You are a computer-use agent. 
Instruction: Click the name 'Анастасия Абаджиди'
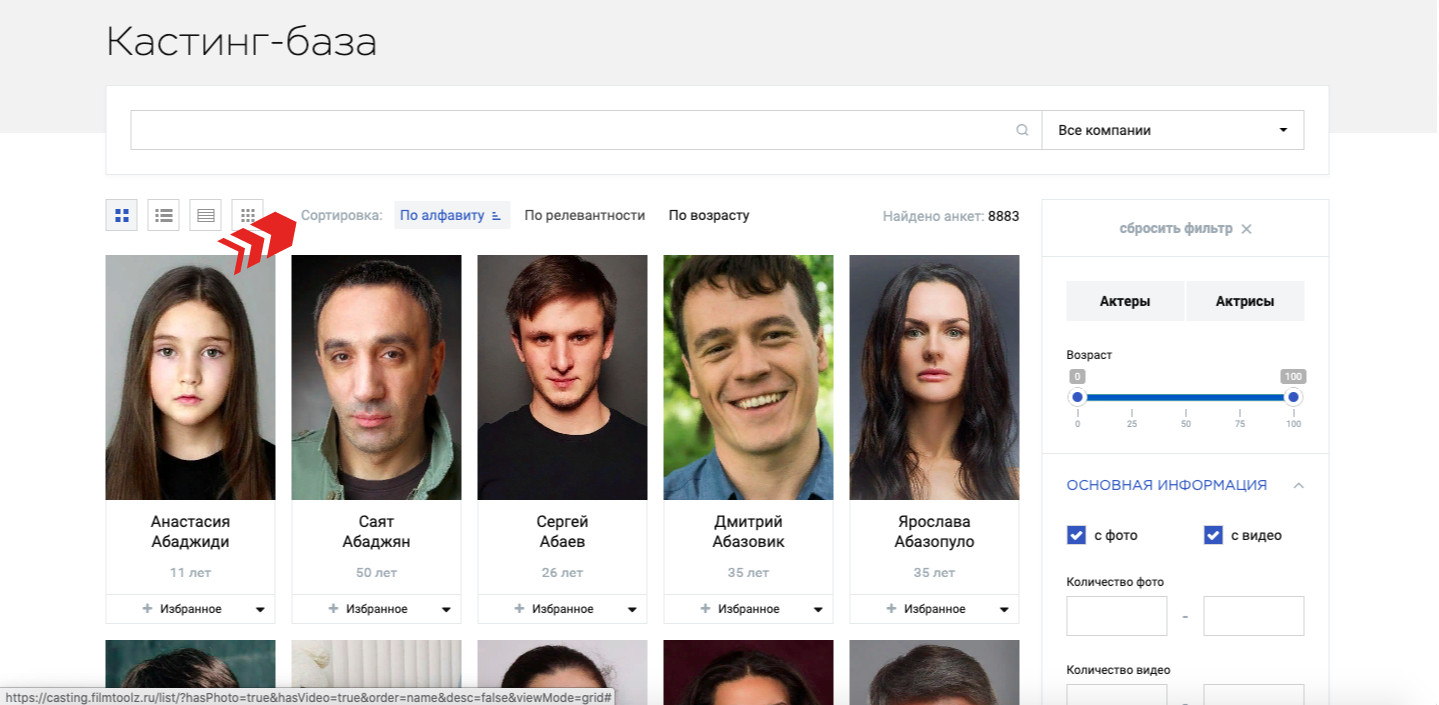190,532
